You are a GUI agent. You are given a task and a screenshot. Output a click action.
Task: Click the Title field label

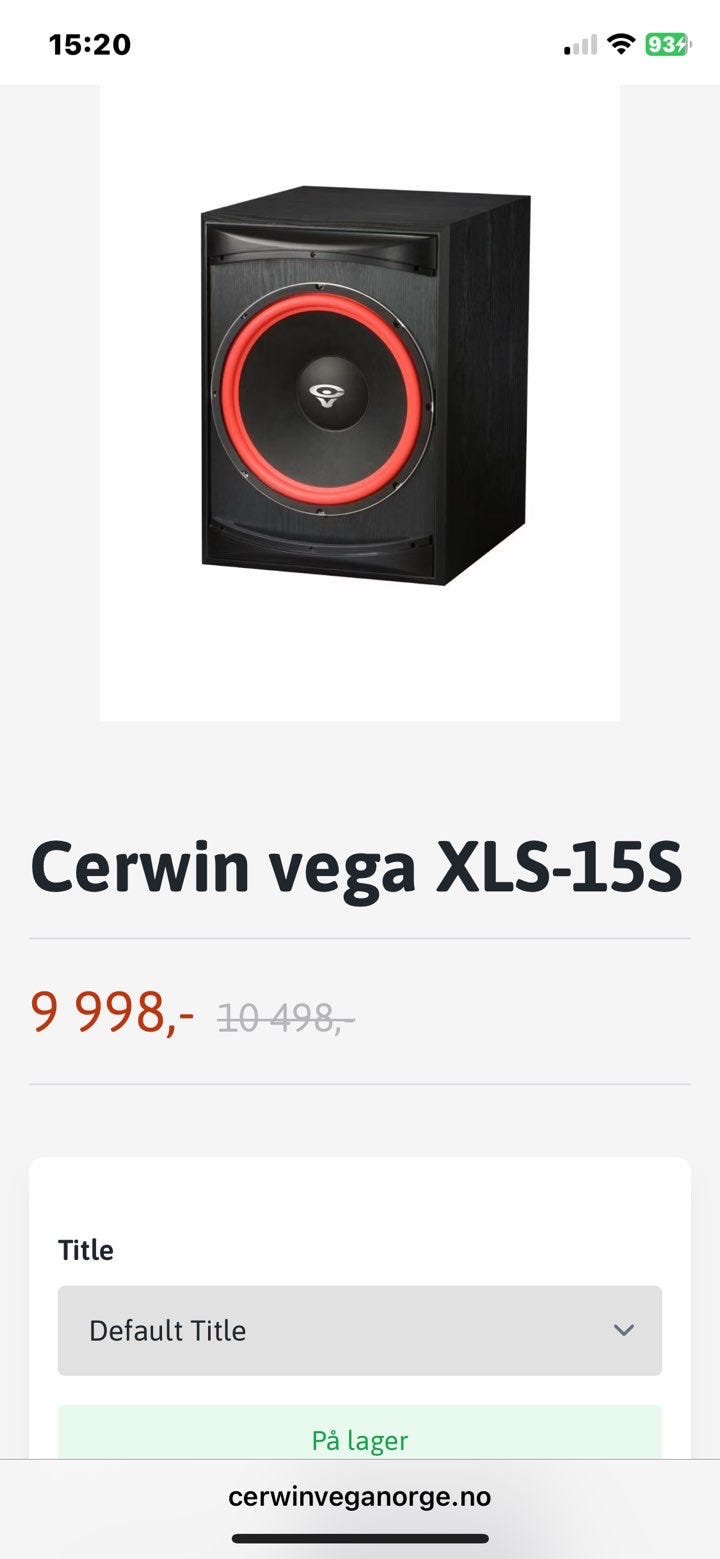coord(86,1250)
